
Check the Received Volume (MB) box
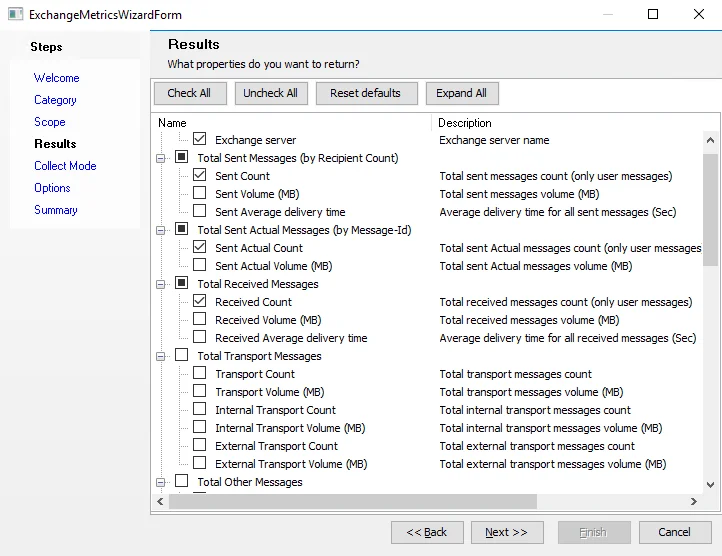point(199,318)
